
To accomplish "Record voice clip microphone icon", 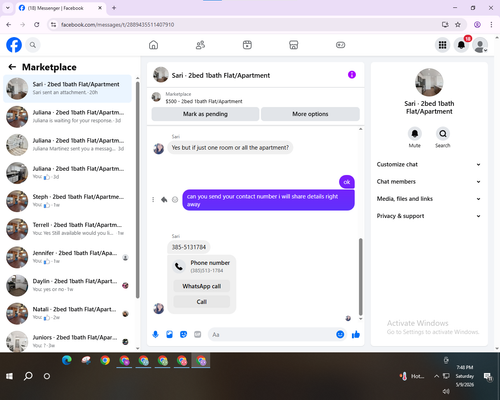I will tap(155, 334).
